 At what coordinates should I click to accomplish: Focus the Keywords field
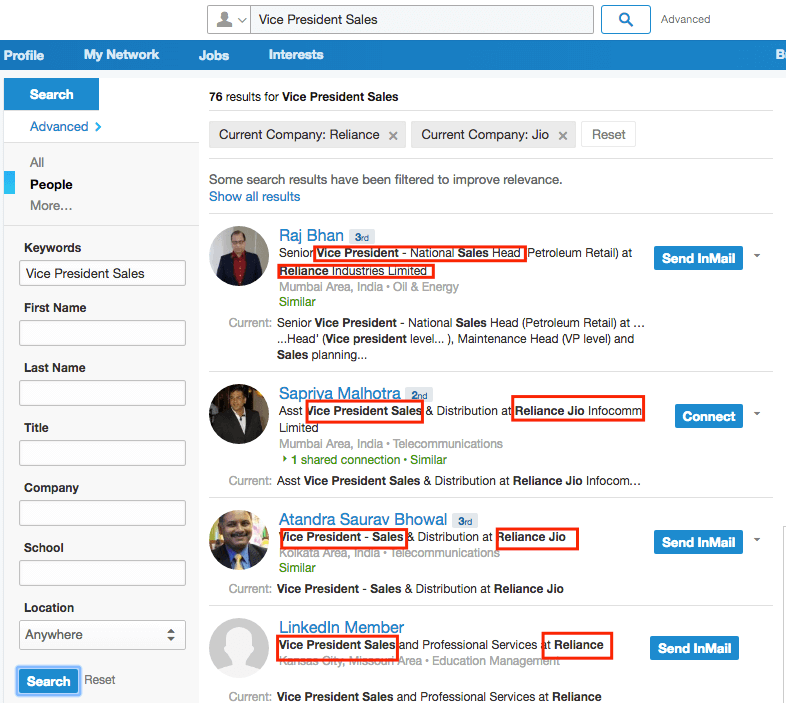click(102, 273)
